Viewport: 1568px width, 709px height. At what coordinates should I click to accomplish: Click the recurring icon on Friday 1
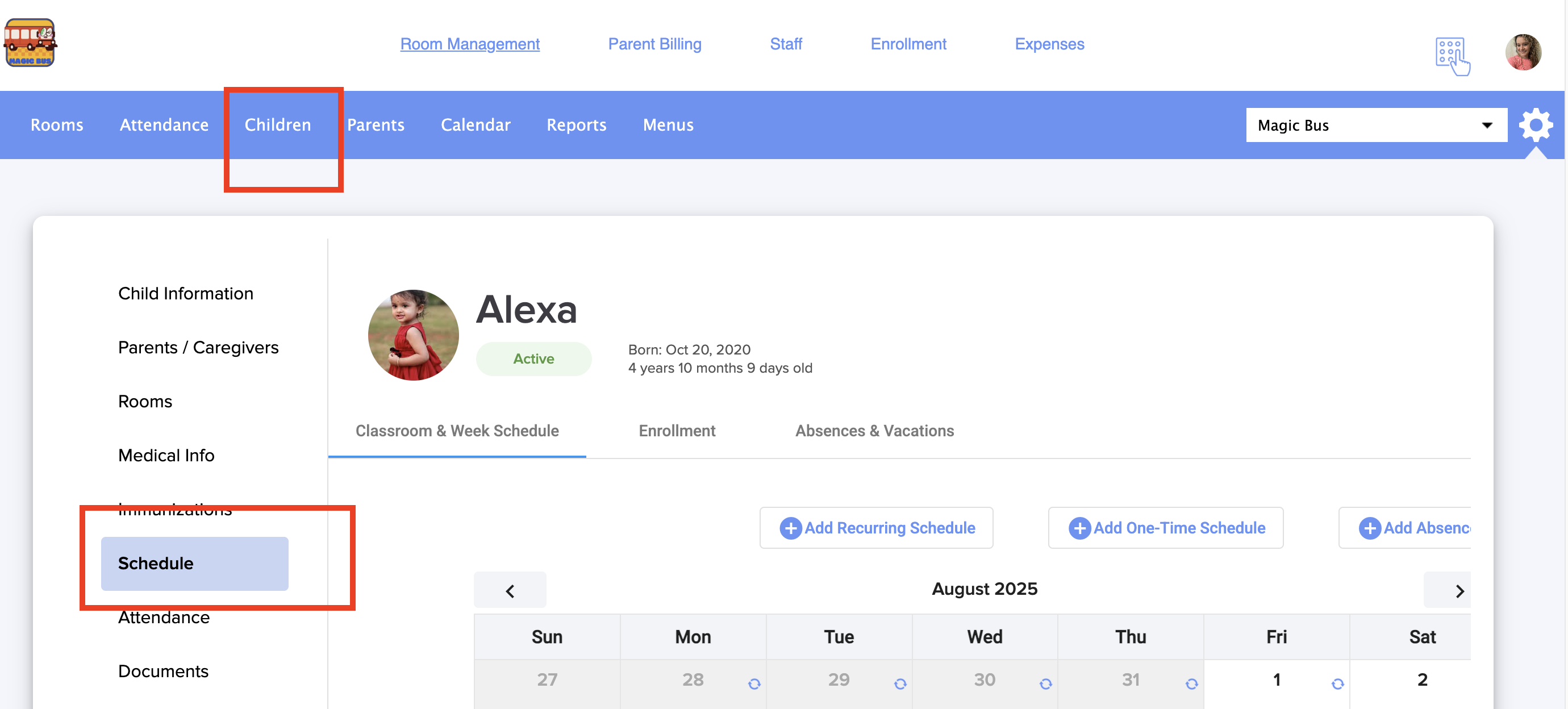[x=1337, y=683]
